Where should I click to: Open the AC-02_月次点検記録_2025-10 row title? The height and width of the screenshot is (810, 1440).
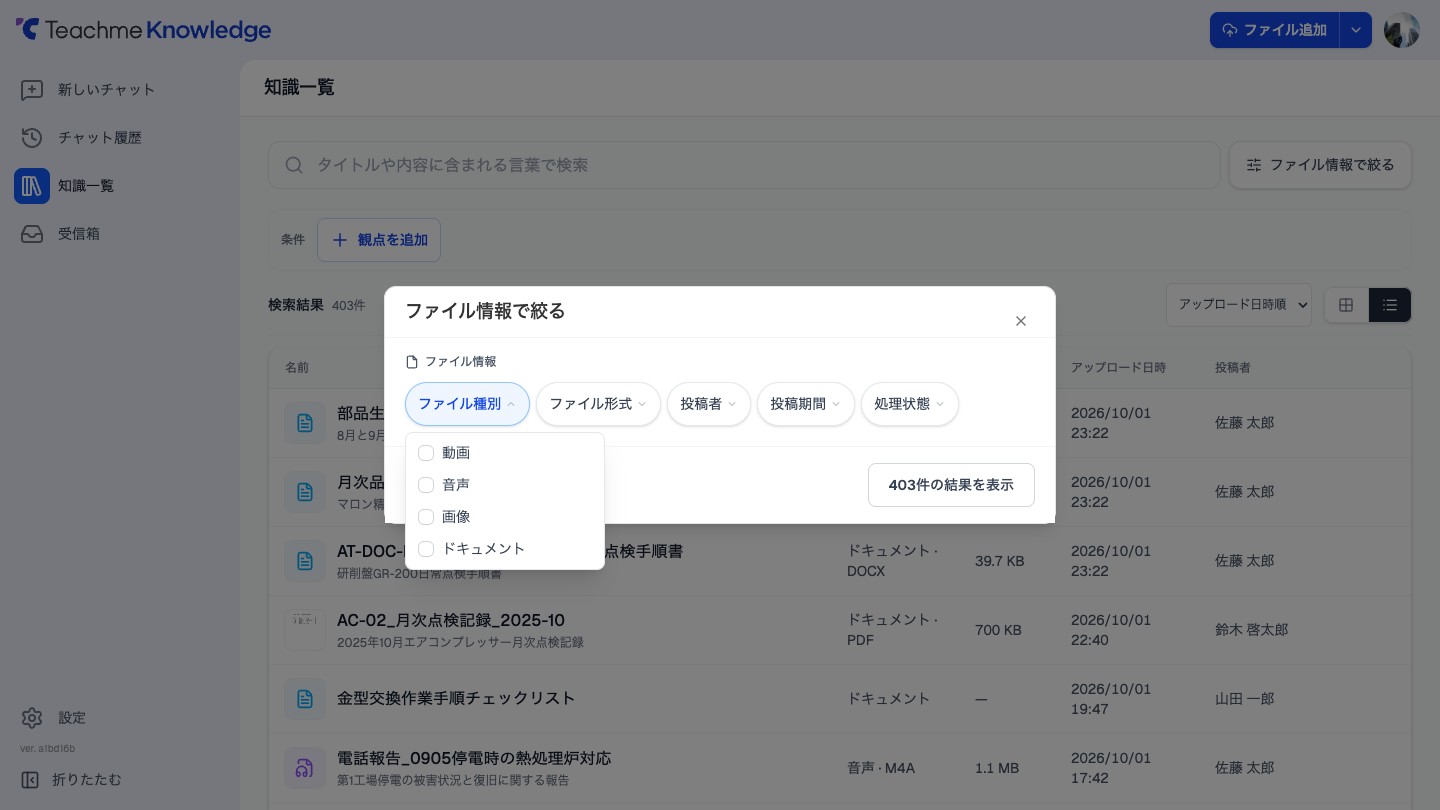click(451, 620)
